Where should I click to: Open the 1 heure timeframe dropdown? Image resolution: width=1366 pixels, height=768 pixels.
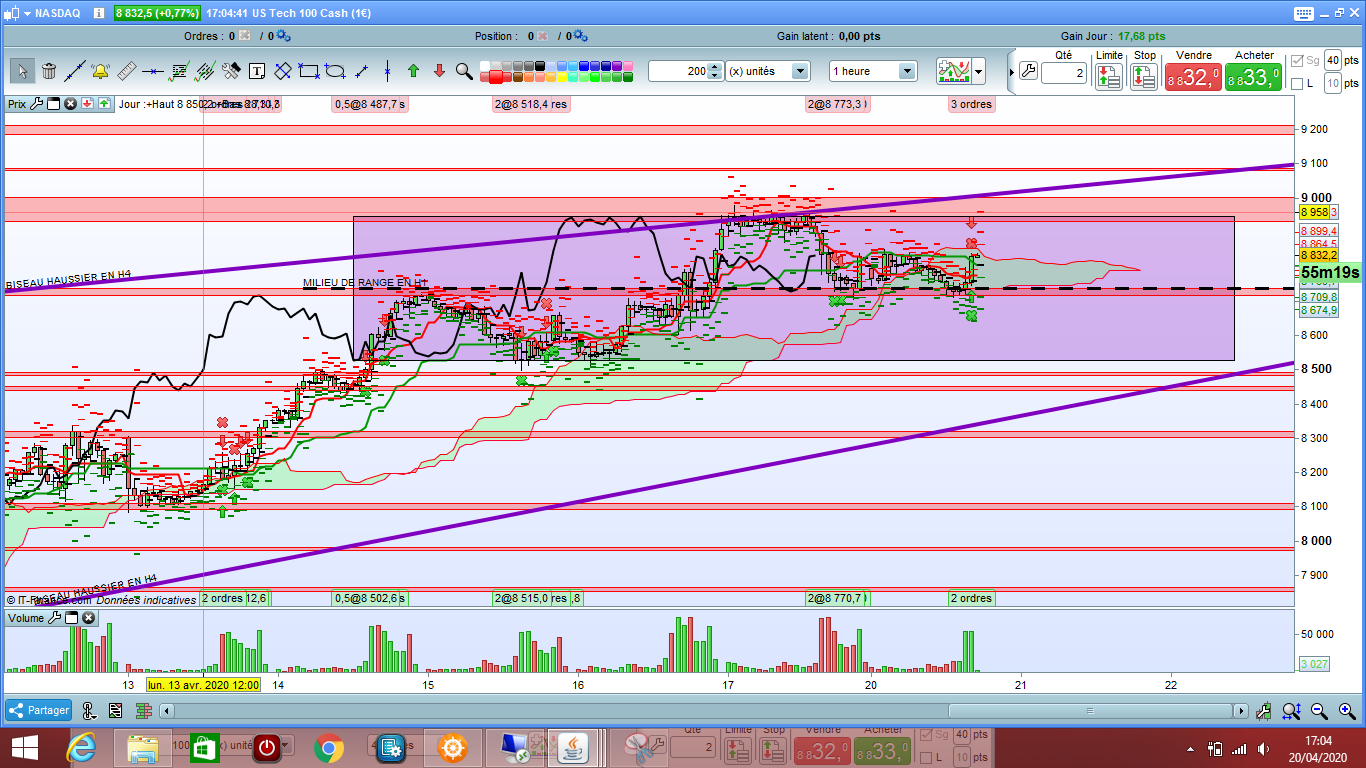point(906,71)
